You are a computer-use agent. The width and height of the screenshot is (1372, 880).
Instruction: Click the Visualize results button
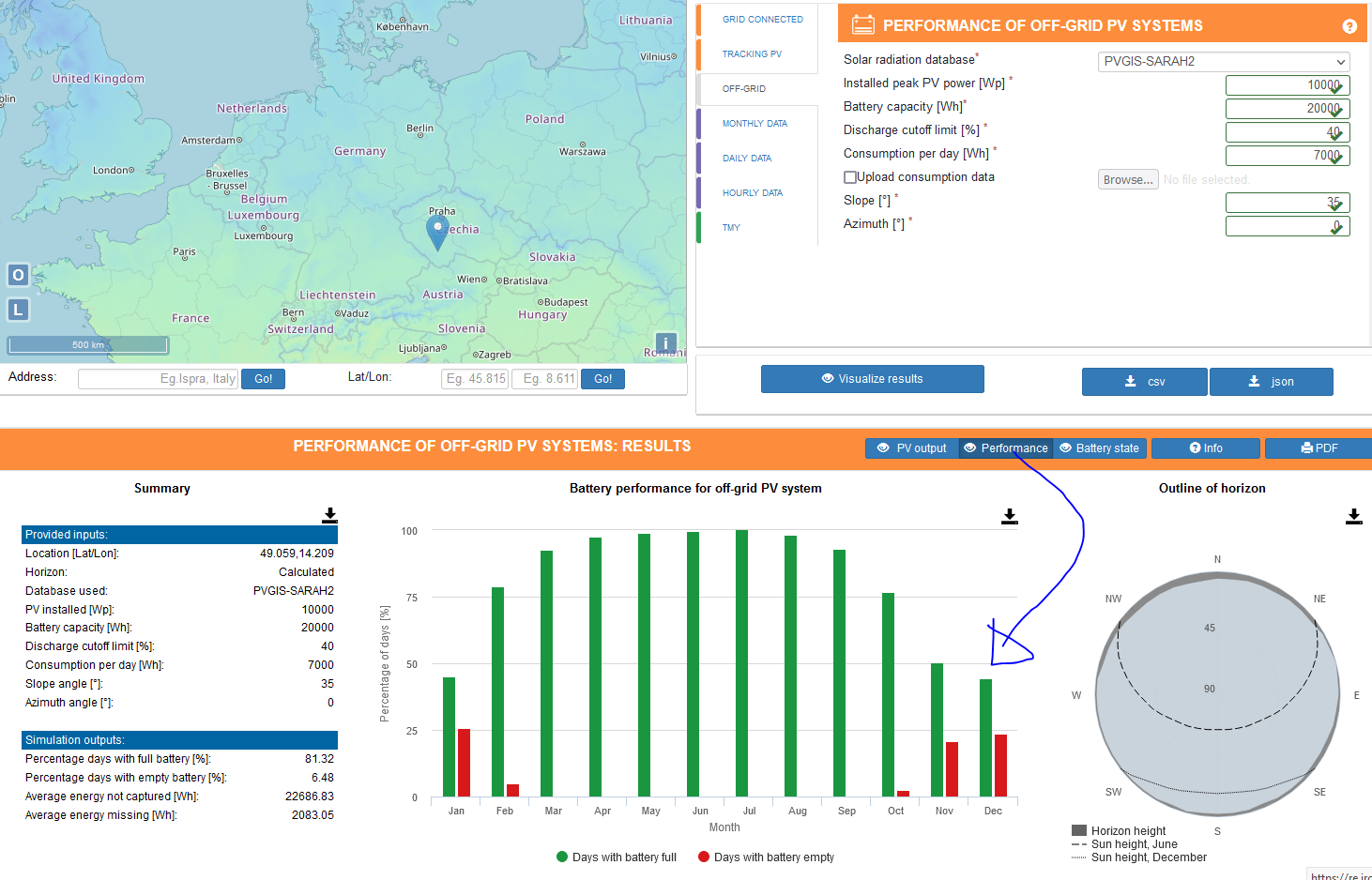click(872, 379)
